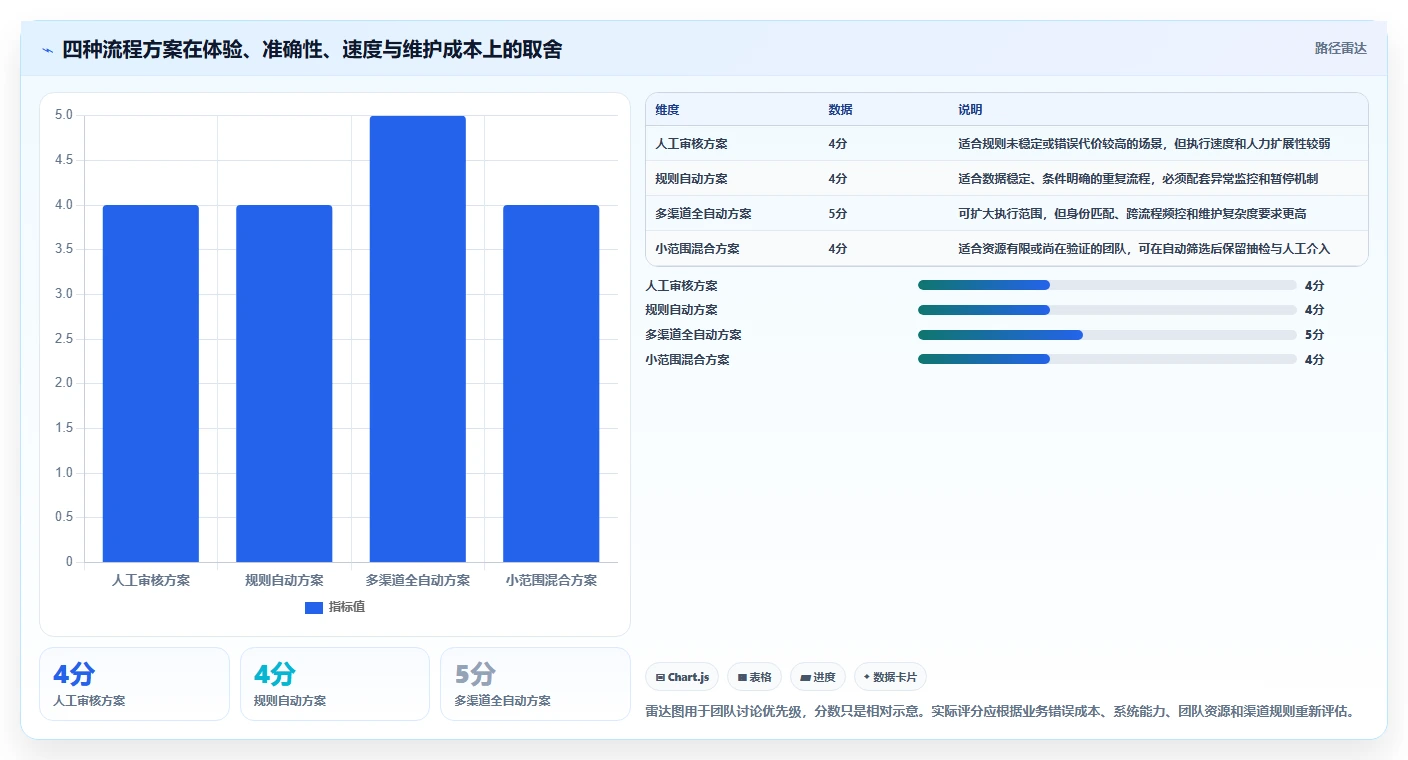Click the 路径雷达 label in the header
Screen dimensions: 1408x760
point(1340,48)
